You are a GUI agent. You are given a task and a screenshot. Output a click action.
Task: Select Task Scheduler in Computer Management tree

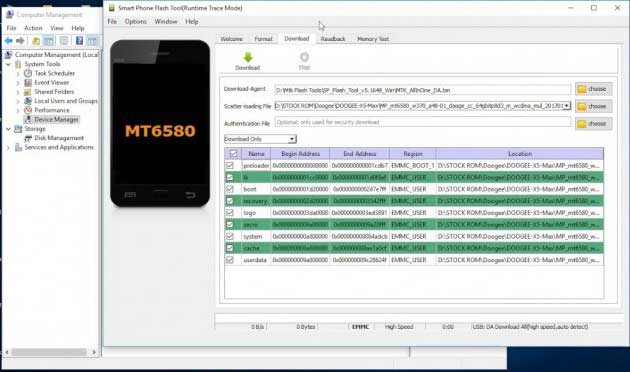point(54,73)
